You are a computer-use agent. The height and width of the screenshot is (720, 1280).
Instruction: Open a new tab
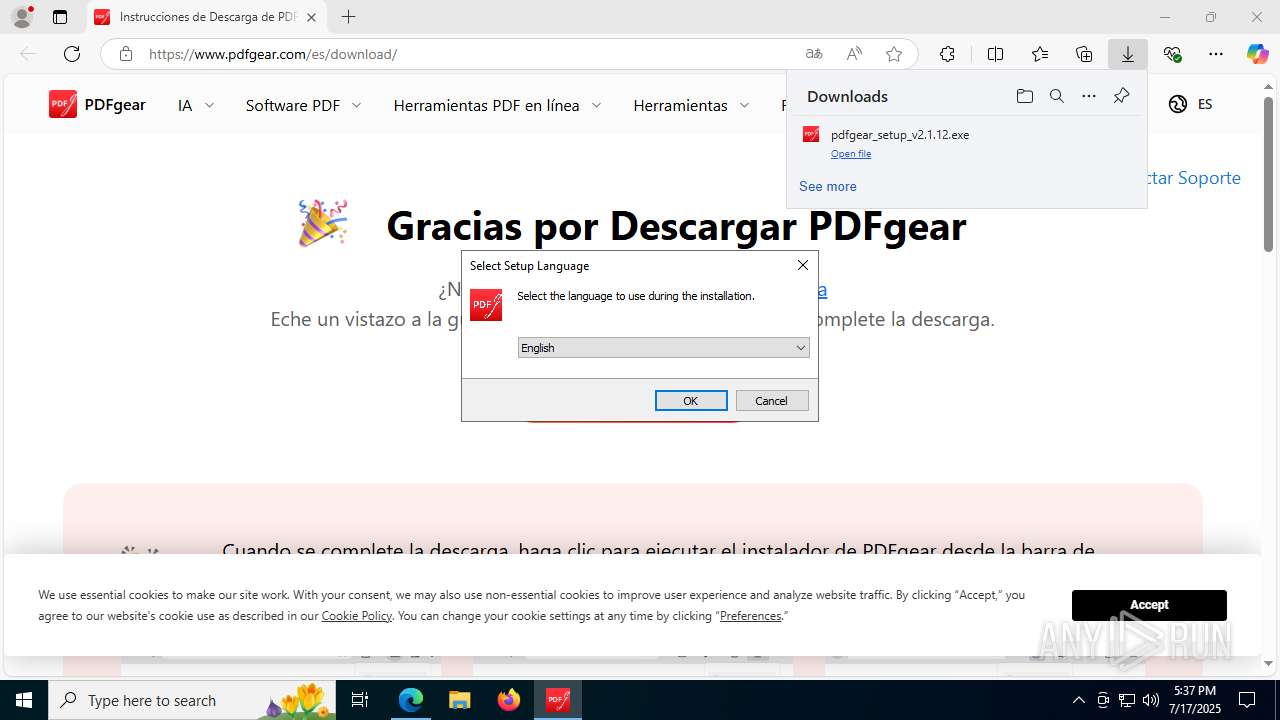[x=348, y=17]
